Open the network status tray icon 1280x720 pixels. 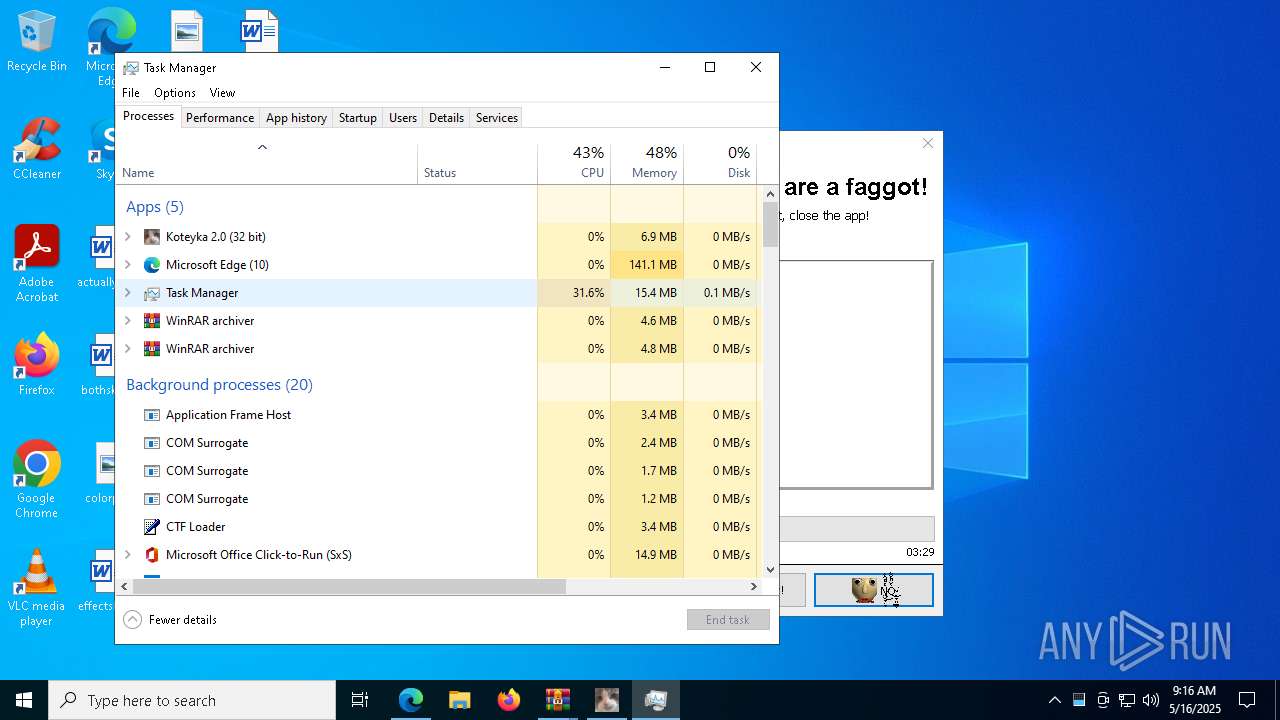[x=1127, y=700]
